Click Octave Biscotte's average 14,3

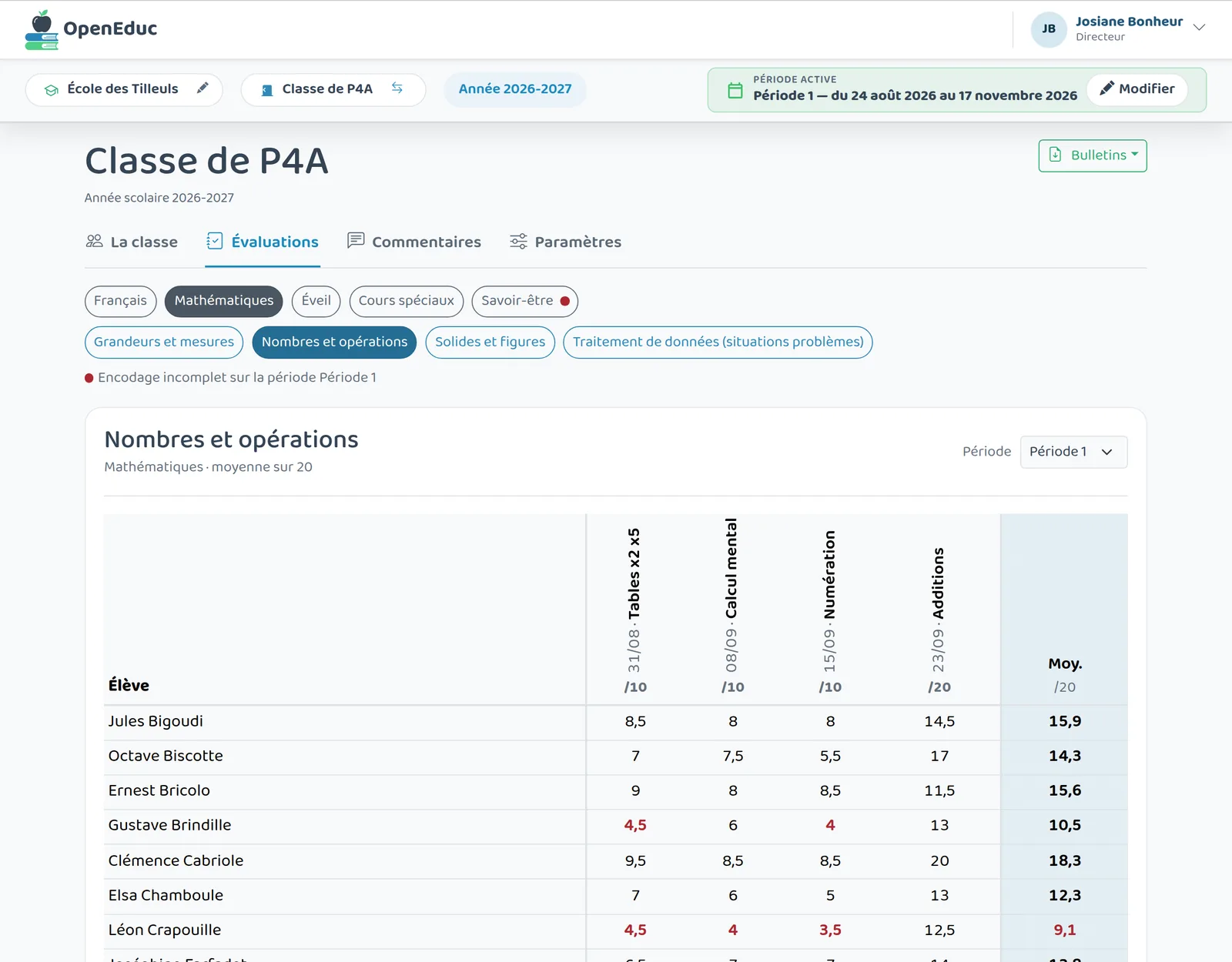(x=1065, y=756)
